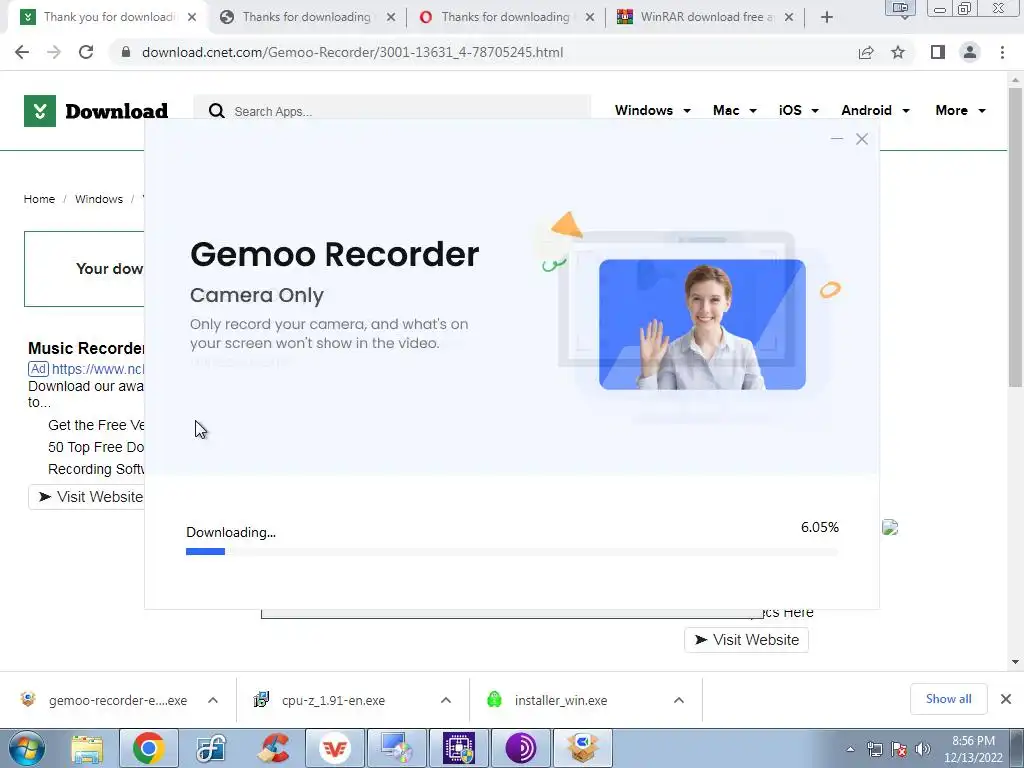1024x768 pixels.
Task: Close the downloads bar
Action: click(1006, 699)
